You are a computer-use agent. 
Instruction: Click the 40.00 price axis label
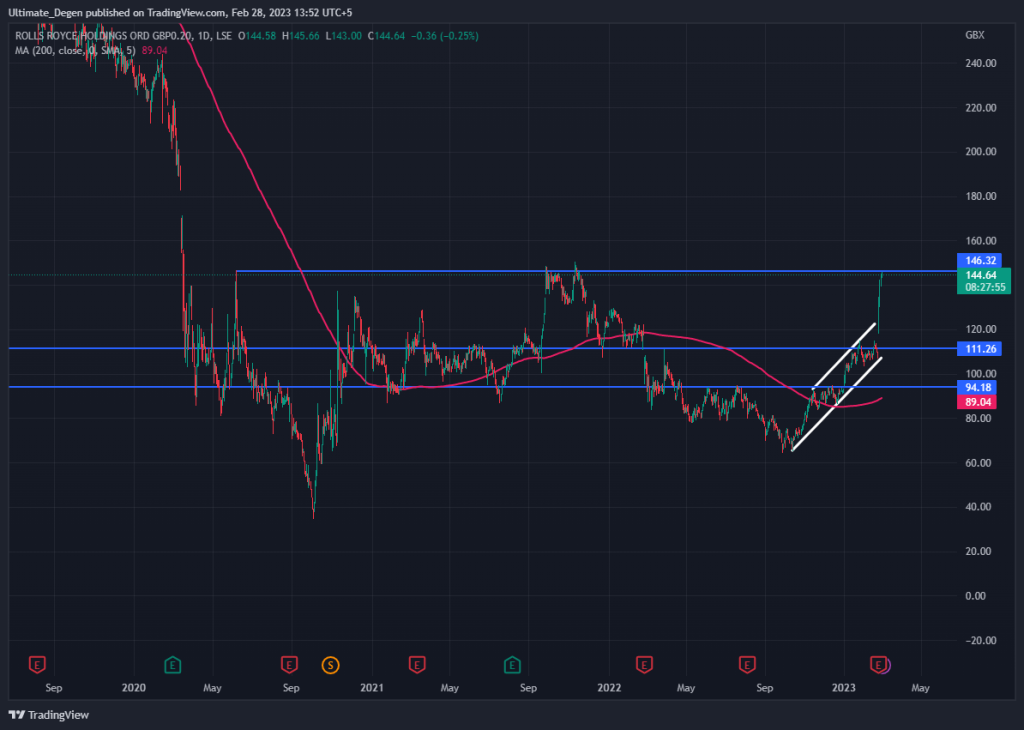point(978,507)
